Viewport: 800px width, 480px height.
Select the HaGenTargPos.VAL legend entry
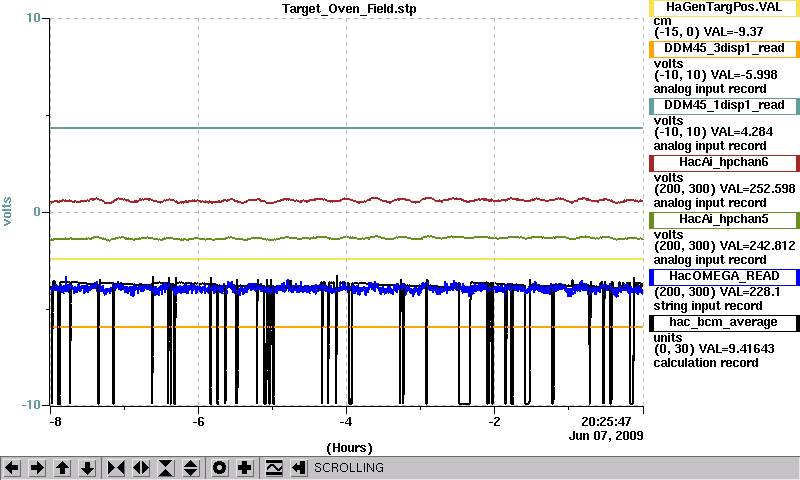click(724, 8)
